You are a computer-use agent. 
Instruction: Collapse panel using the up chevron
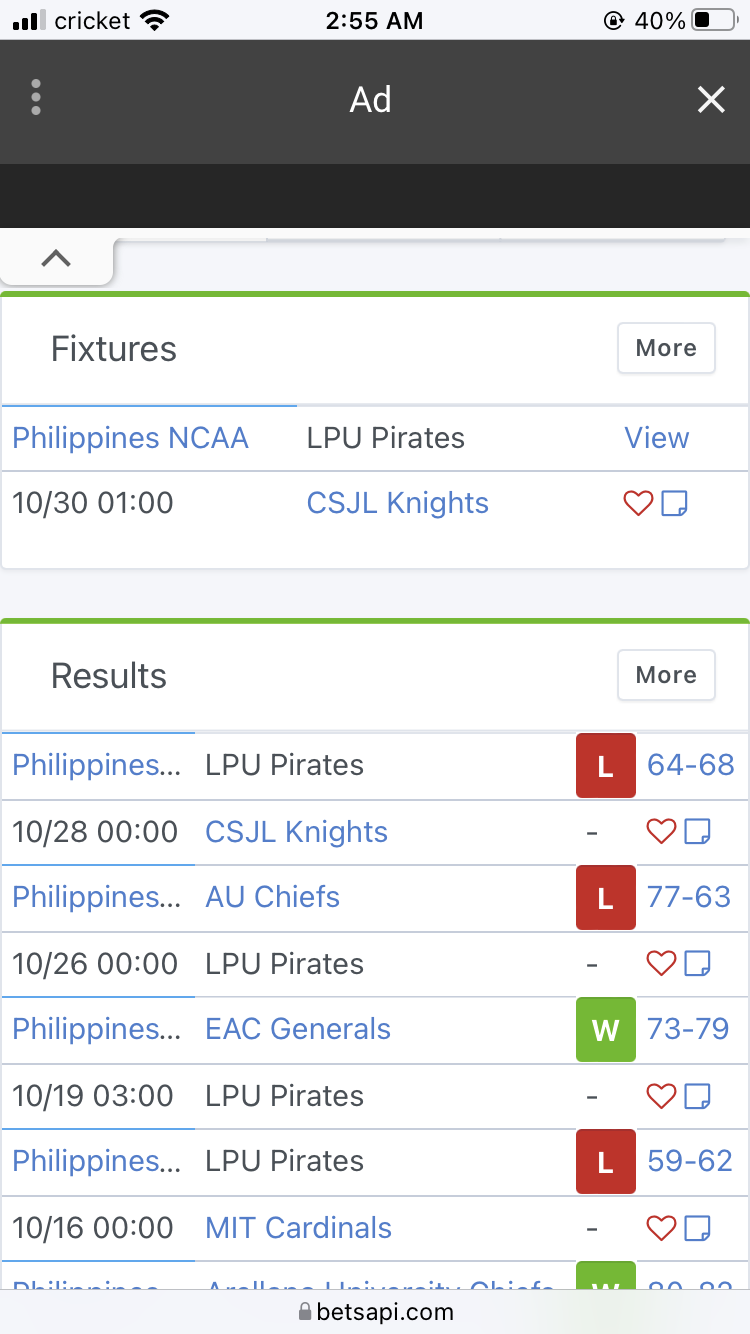pyautogui.click(x=56, y=258)
